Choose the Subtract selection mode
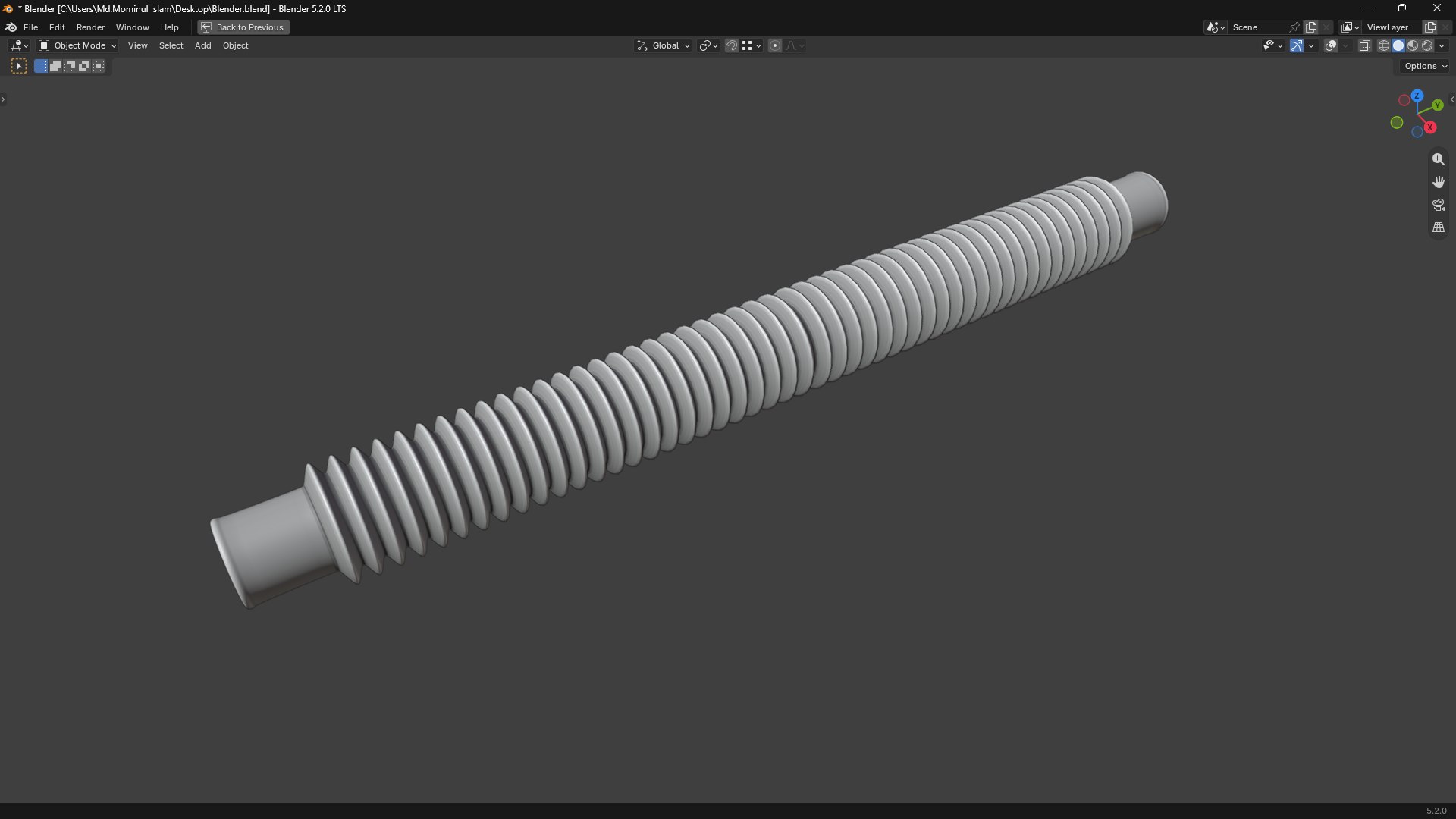This screenshot has width=1456, height=819. [70, 67]
